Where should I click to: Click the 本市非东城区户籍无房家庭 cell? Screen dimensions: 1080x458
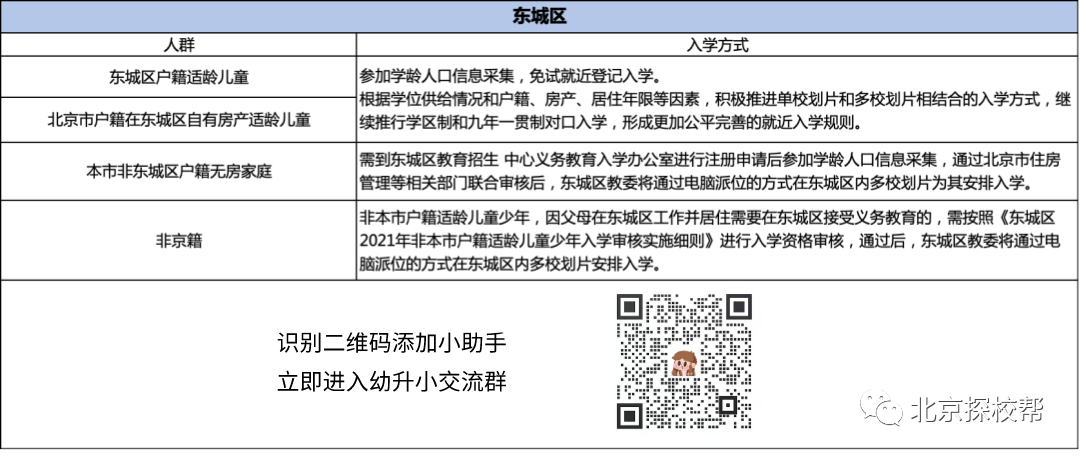click(x=178, y=171)
